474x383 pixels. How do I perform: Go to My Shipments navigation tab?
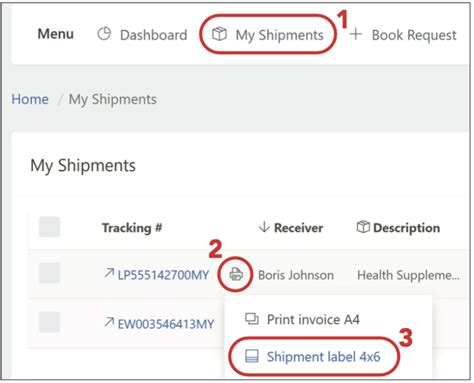pyautogui.click(x=268, y=35)
